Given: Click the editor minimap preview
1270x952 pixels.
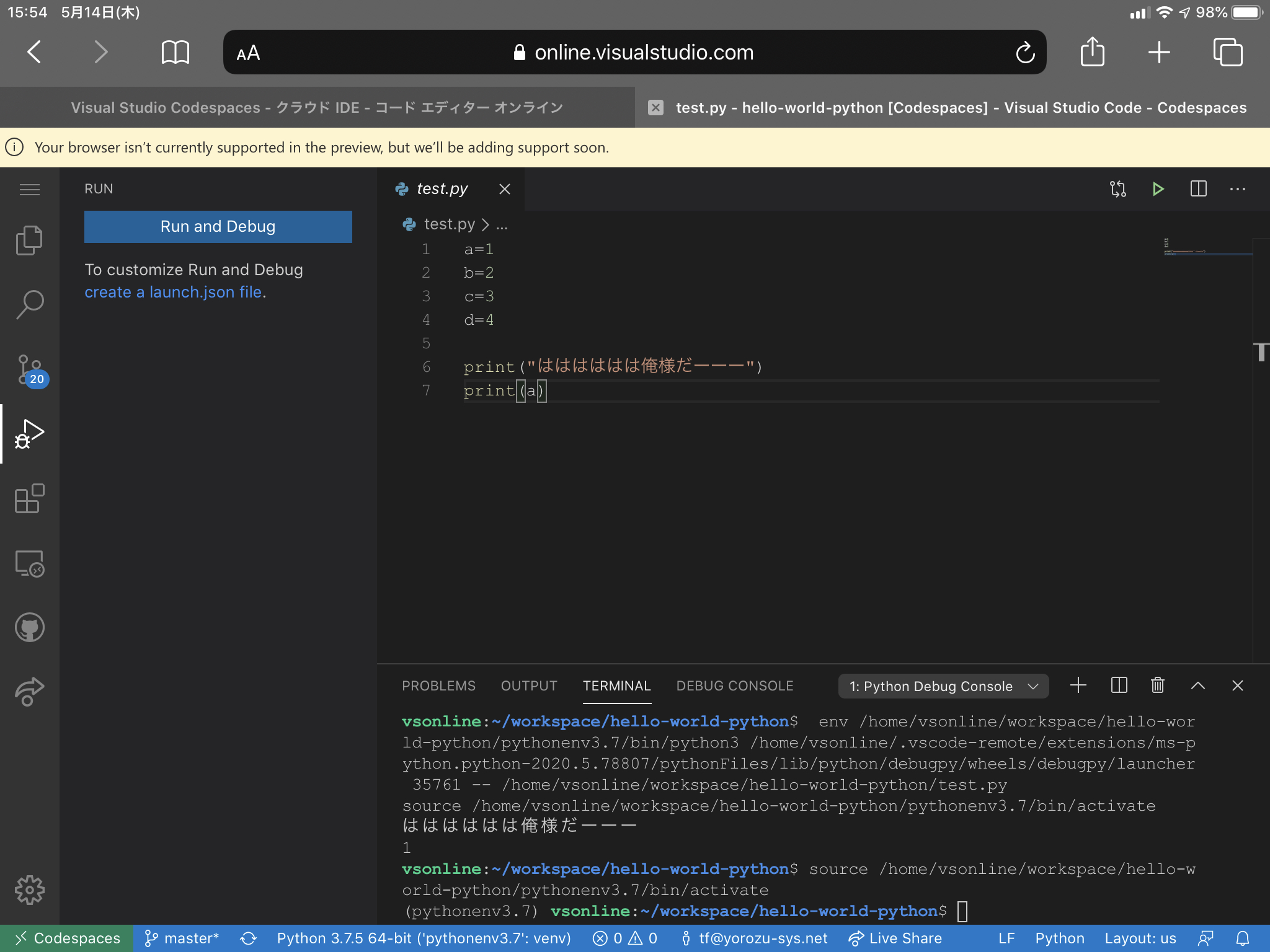Looking at the screenshot, I should (x=1207, y=247).
